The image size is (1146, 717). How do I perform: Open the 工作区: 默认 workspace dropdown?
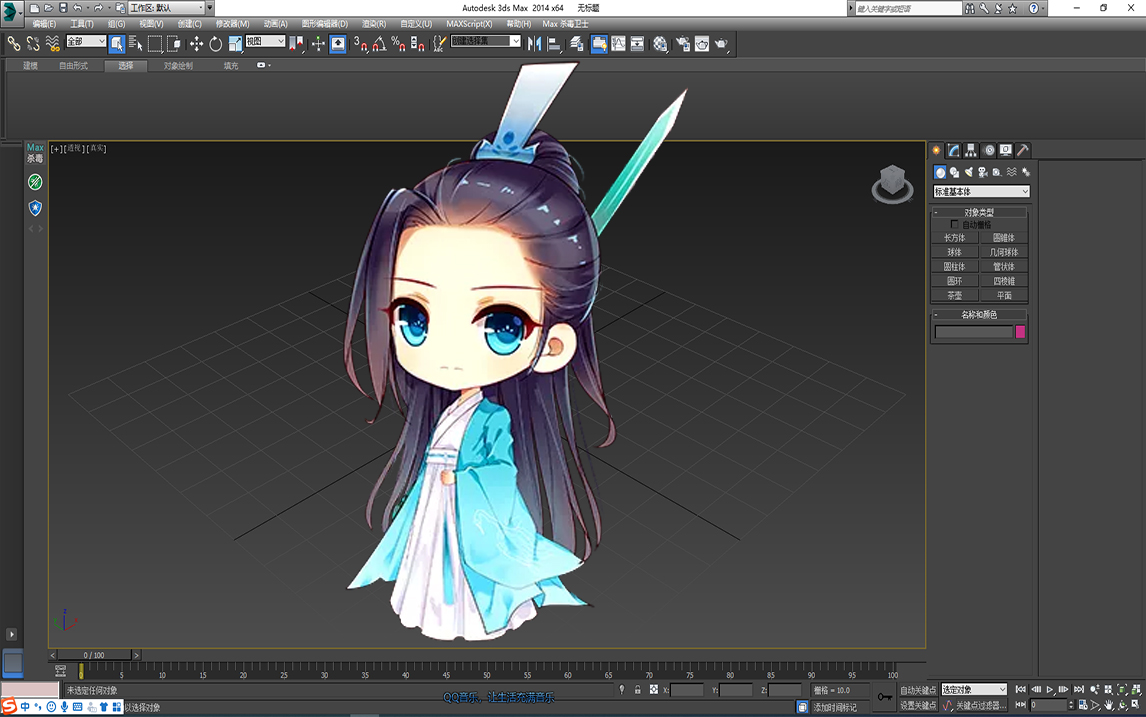pos(167,8)
